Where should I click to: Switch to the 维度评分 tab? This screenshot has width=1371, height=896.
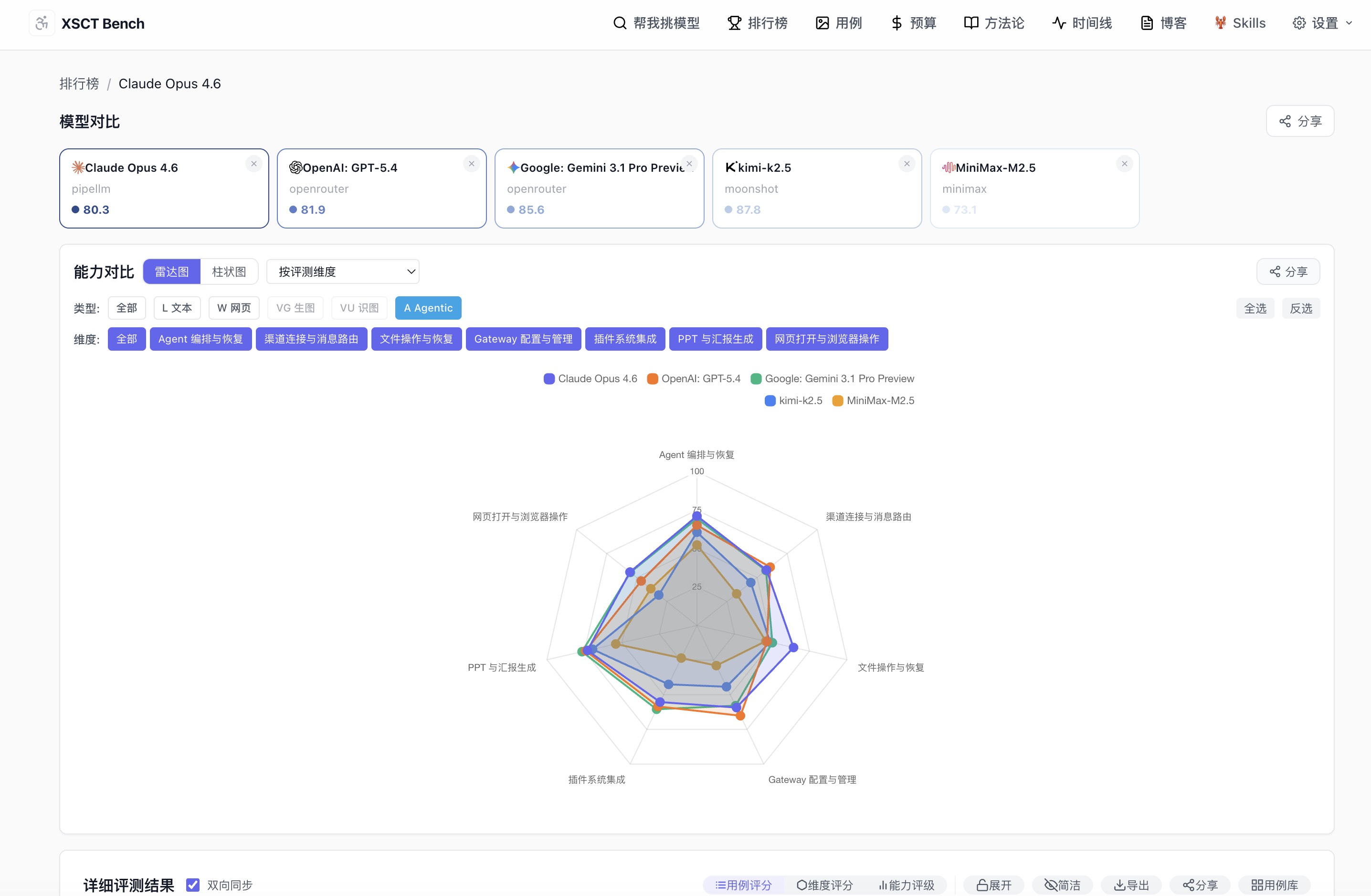pos(824,885)
